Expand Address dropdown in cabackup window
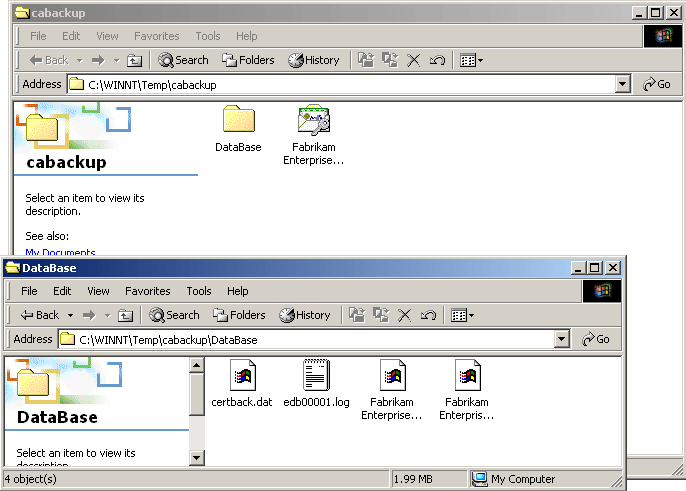The height and width of the screenshot is (491, 686). [623, 85]
